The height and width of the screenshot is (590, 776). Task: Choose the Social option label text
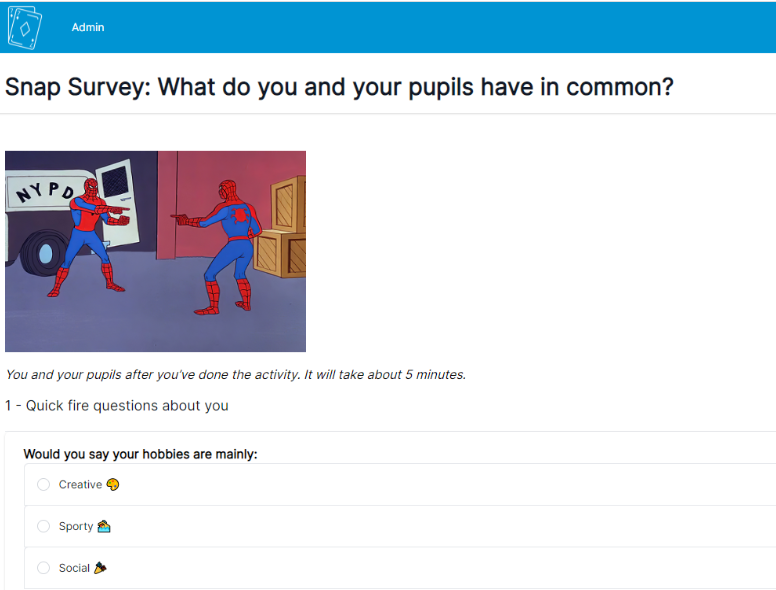pos(74,568)
